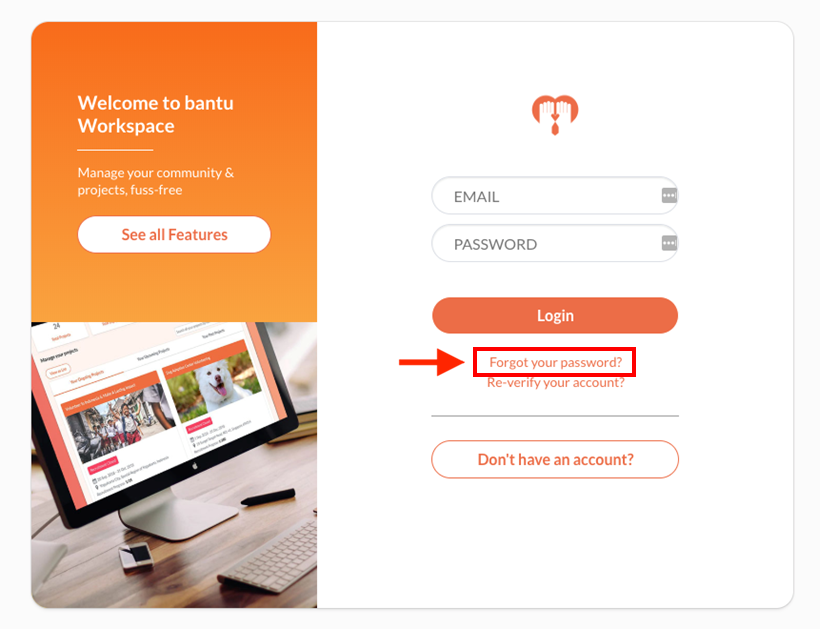Click the Manage your community tagline text
Screen dimensions: 820x629
coord(155,181)
